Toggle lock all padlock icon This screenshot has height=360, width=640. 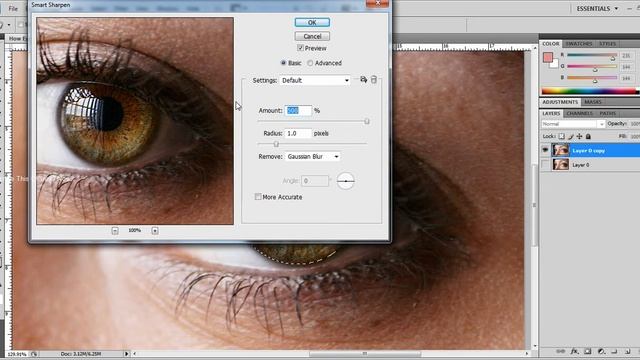tap(588, 136)
